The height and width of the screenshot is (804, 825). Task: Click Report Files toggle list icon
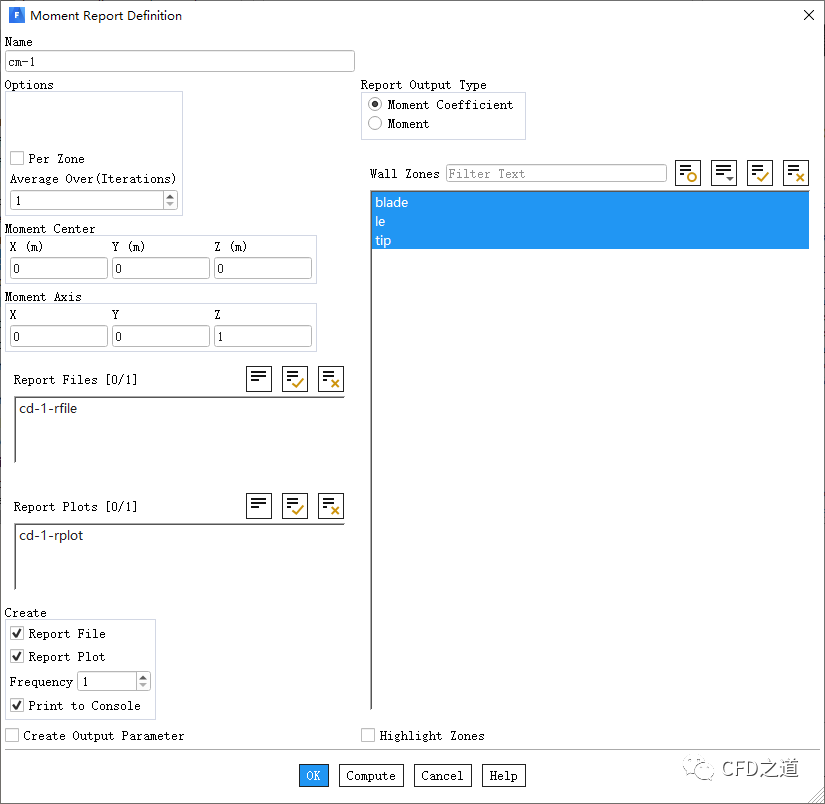(259, 379)
